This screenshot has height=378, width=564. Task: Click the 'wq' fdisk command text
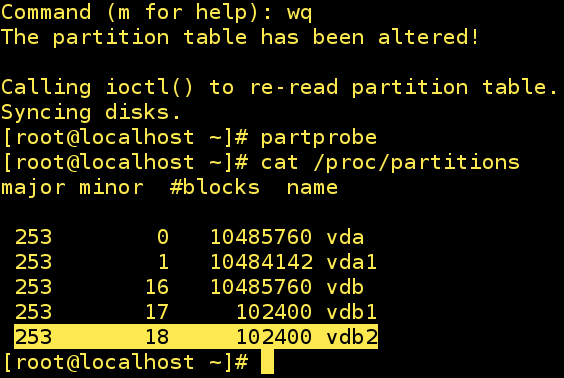tap(299, 13)
